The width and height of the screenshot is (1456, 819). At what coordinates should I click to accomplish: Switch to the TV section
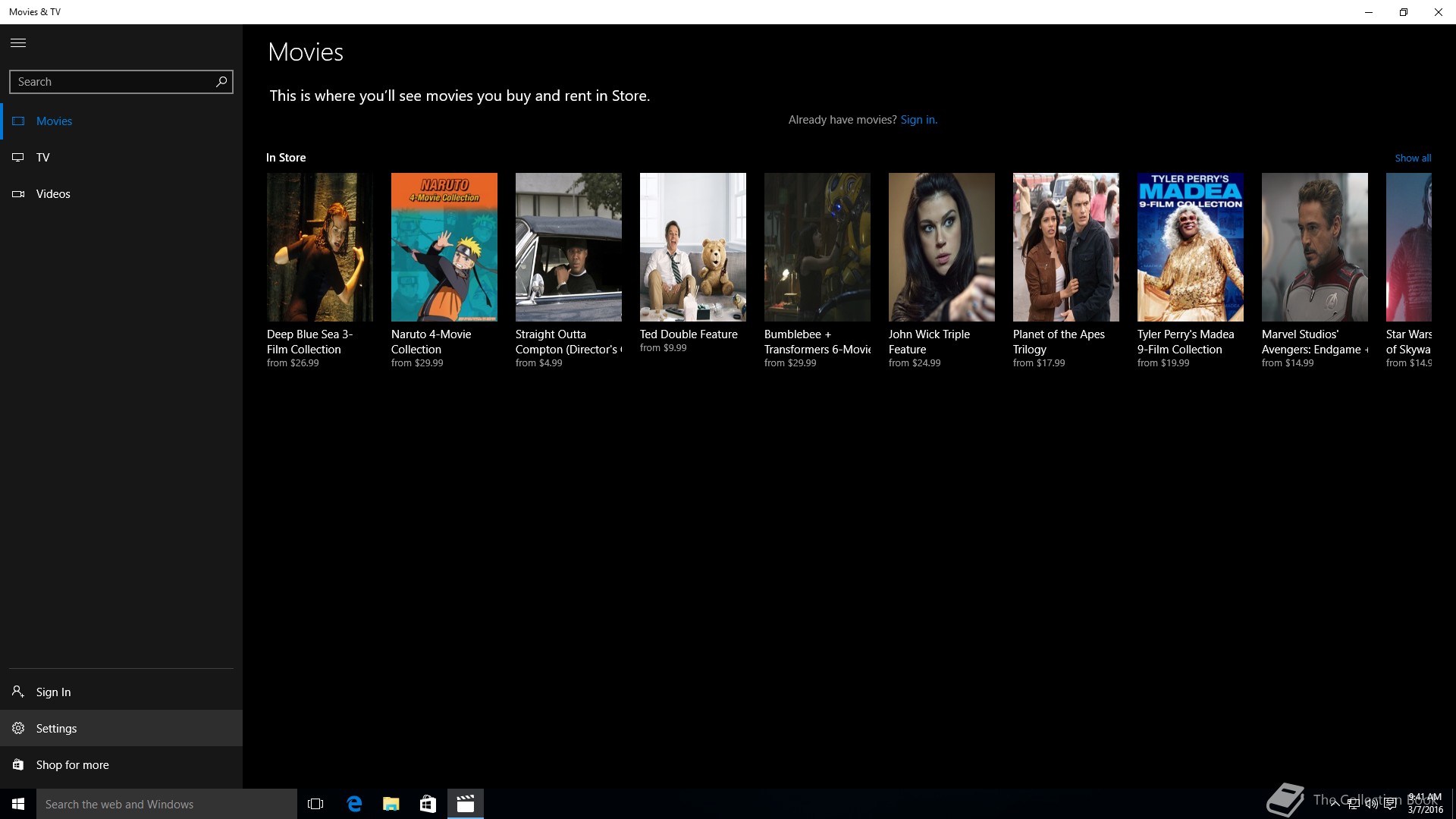121,157
